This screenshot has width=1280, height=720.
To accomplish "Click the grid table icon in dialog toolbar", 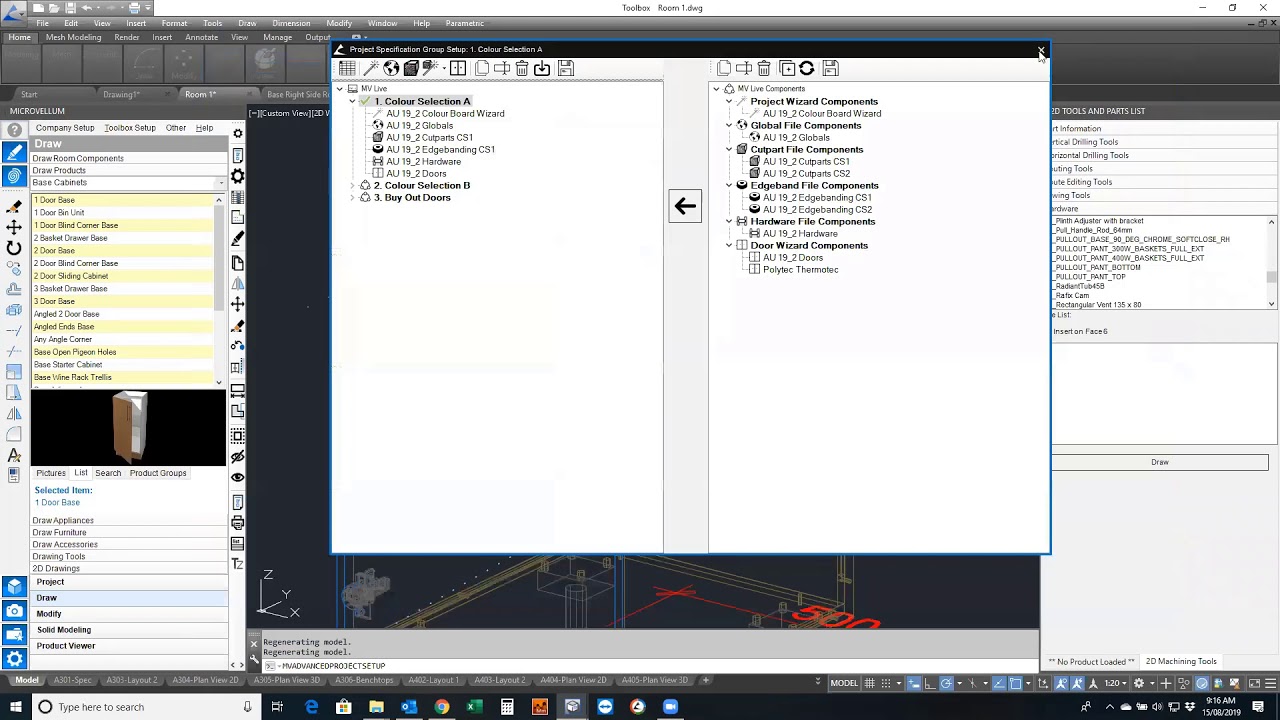I will tap(347, 68).
